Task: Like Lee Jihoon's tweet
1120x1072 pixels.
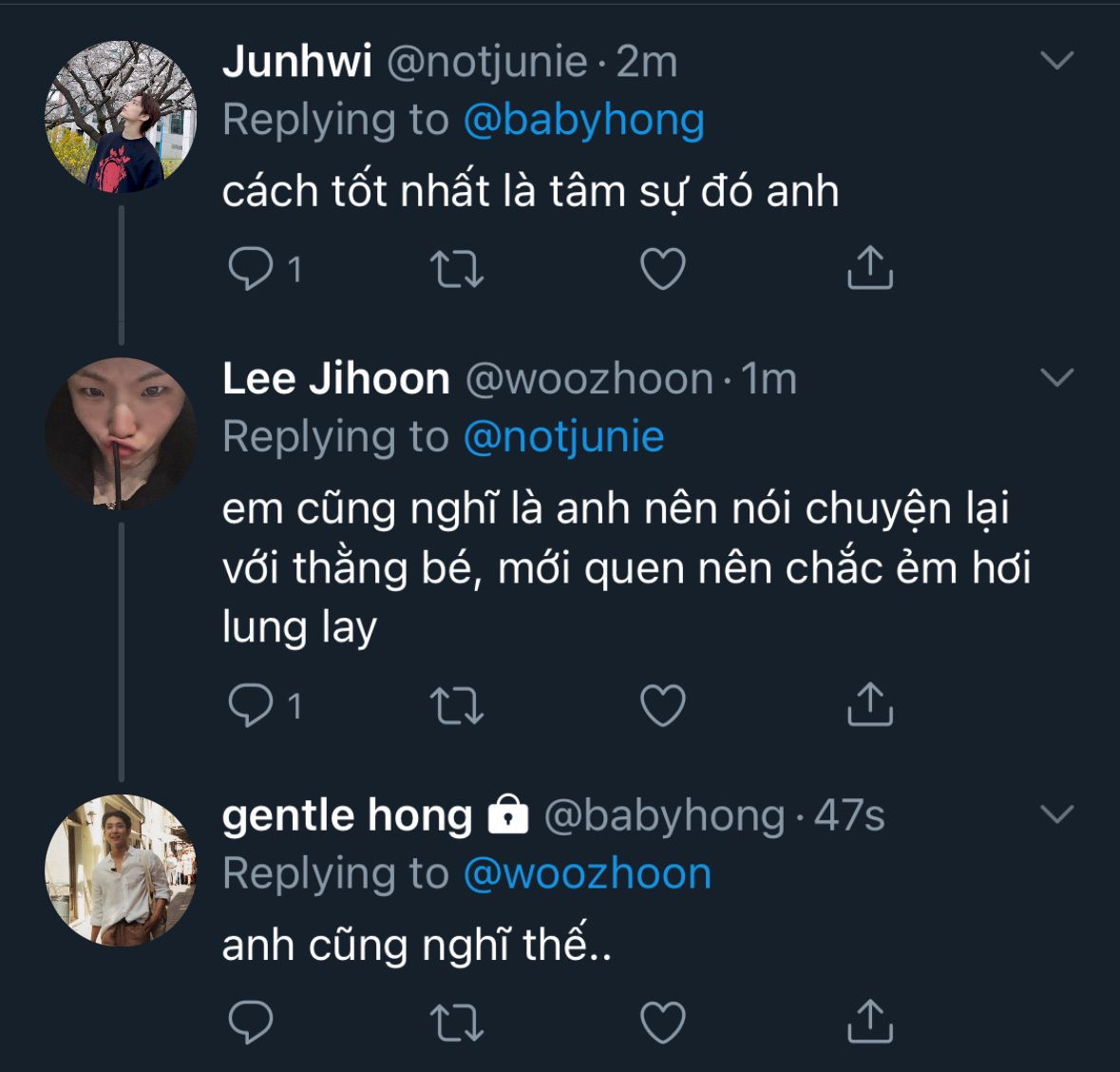Action: pyautogui.click(x=662, y=706)
